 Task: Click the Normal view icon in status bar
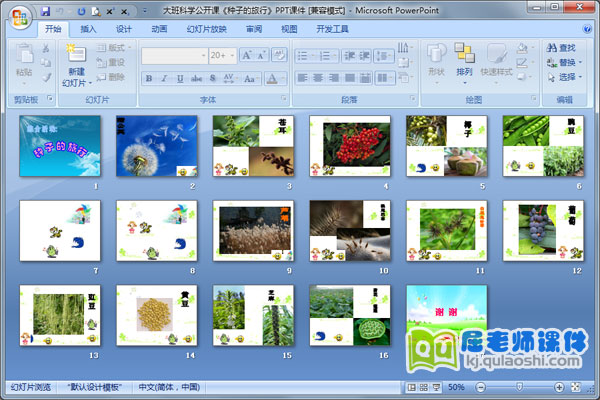pyautogui.click(x=411, y=387)
